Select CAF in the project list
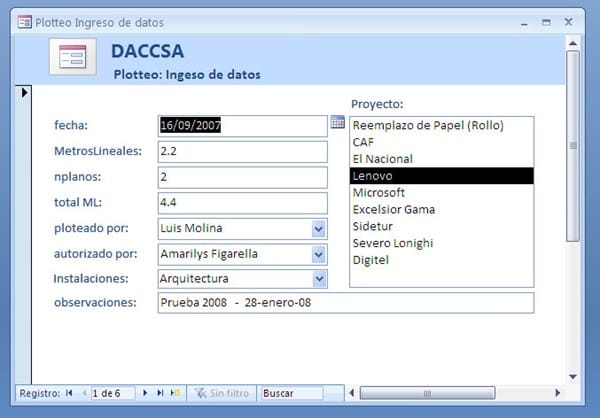 442,142
